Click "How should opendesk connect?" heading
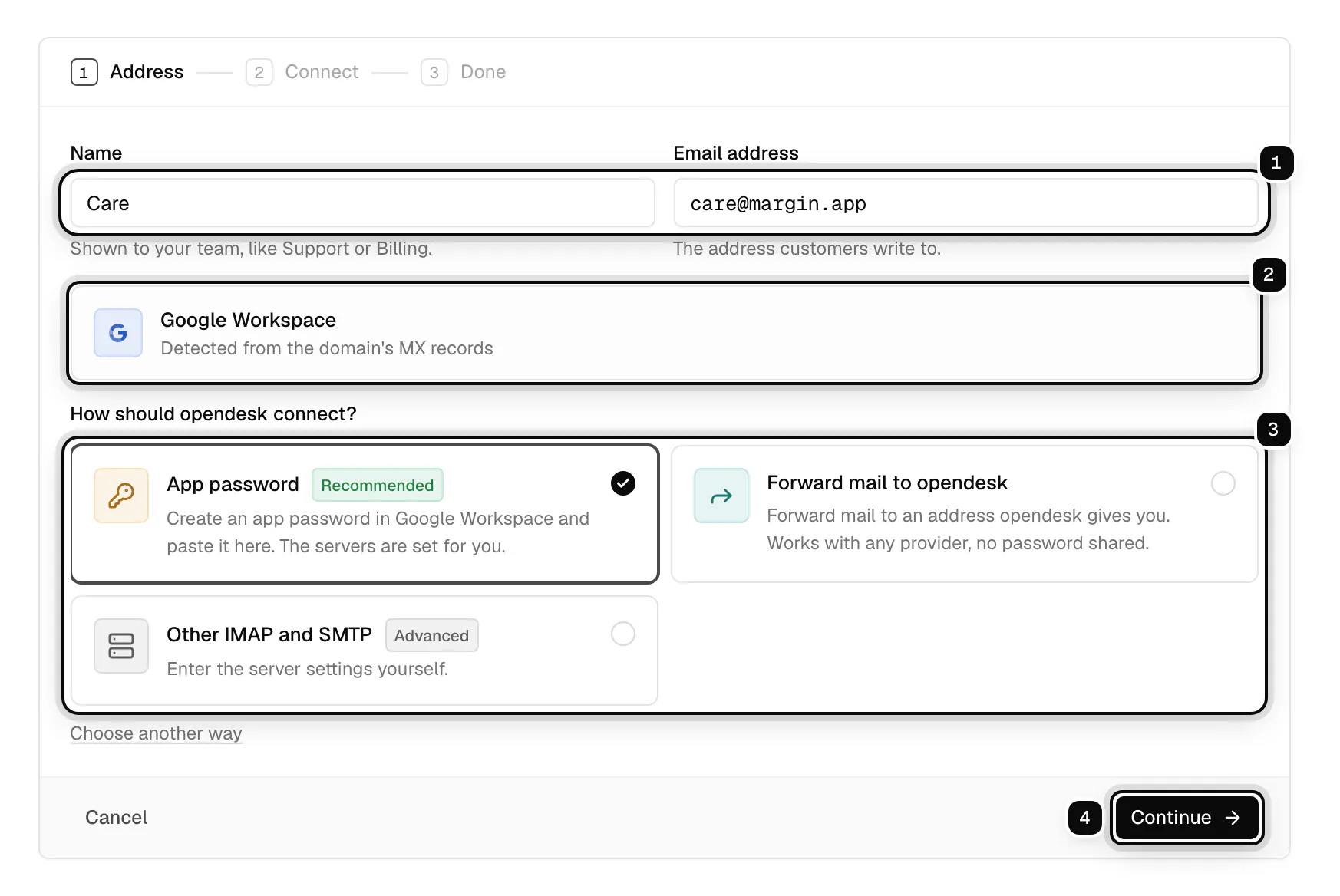The width and height of the screenshot is (1340, 896). tap(213, 414)
